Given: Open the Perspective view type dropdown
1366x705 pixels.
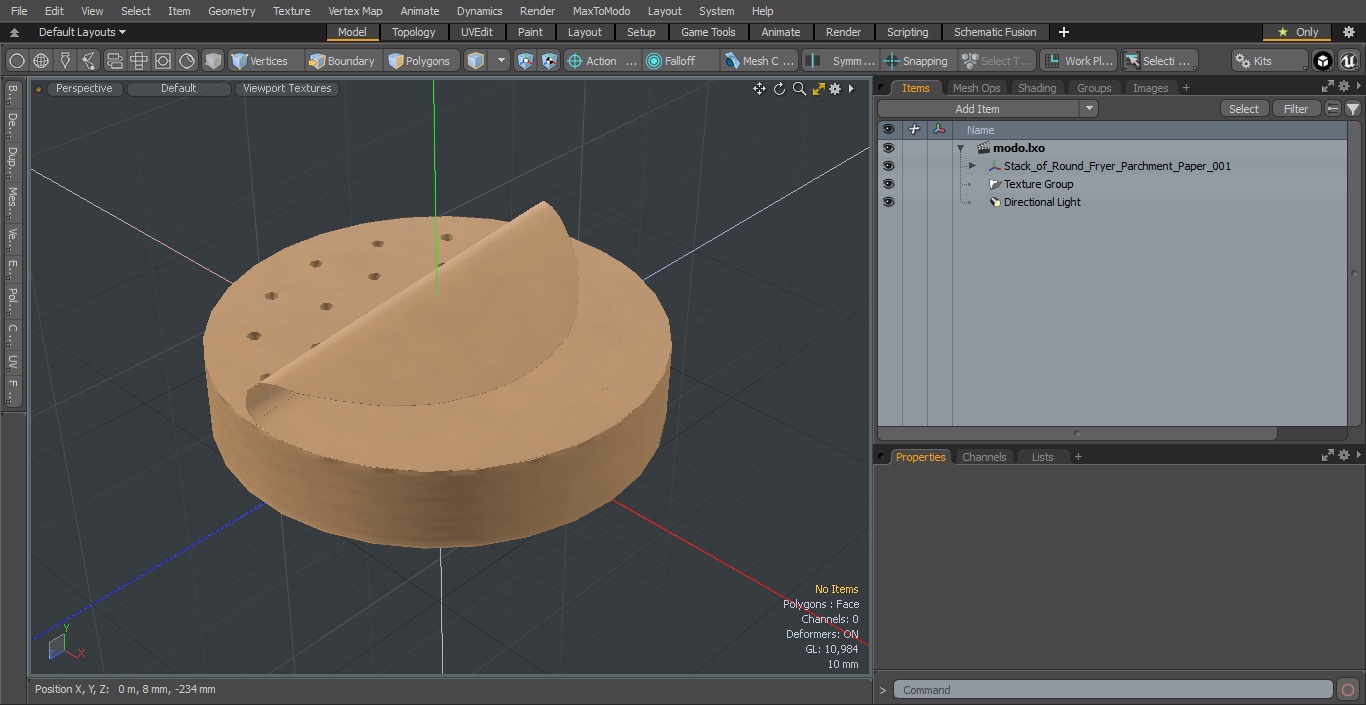Looking at the screenshot, I should (x=84, y=88).
